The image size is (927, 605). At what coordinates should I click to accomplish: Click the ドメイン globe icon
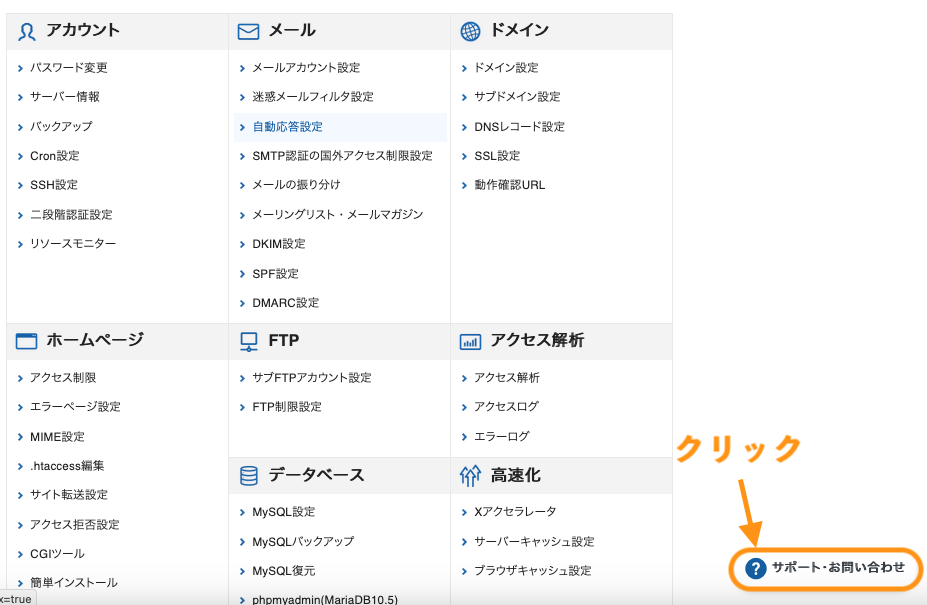470,31
